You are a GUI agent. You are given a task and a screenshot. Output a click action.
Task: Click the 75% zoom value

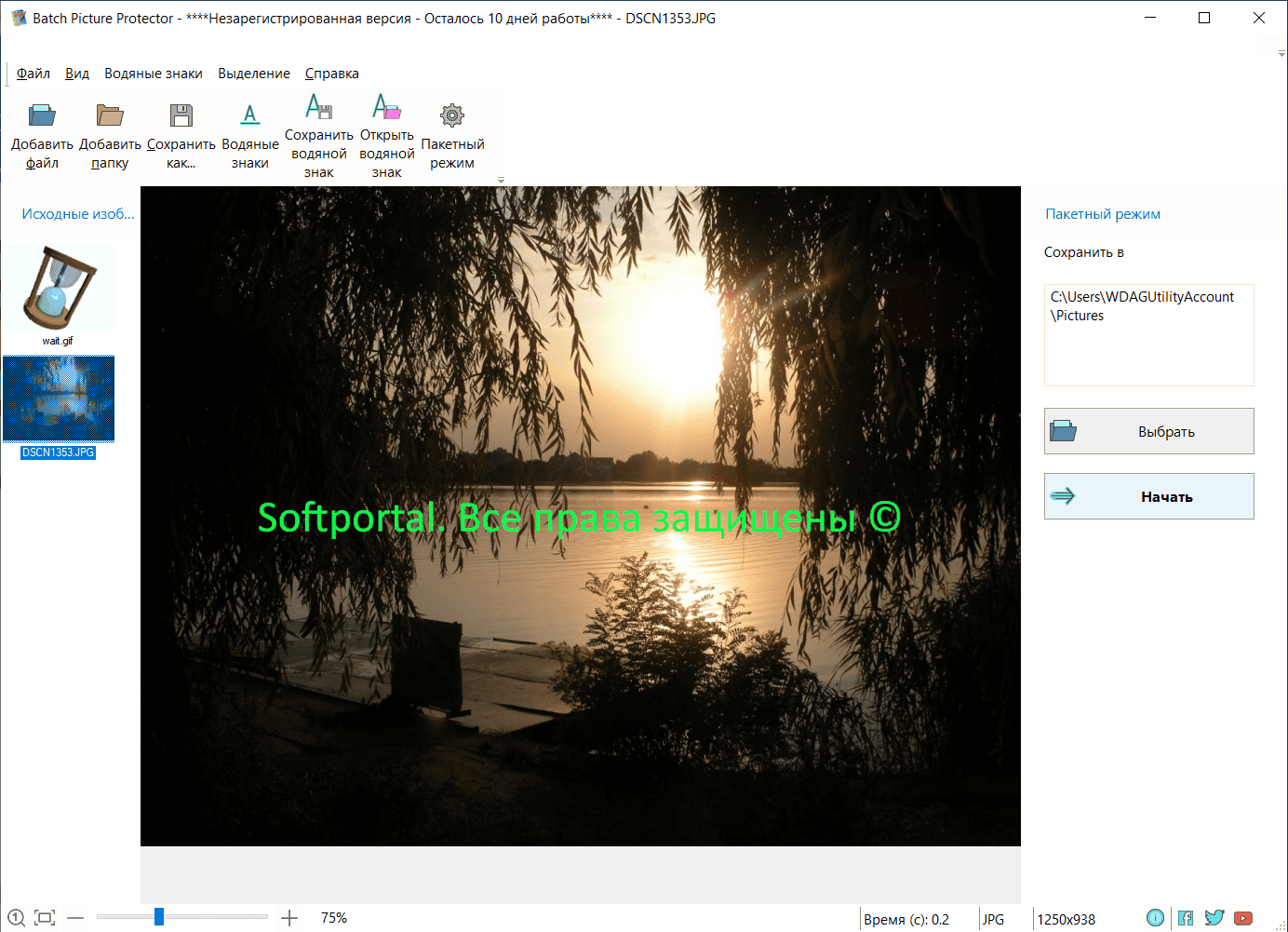click(334, 918)
